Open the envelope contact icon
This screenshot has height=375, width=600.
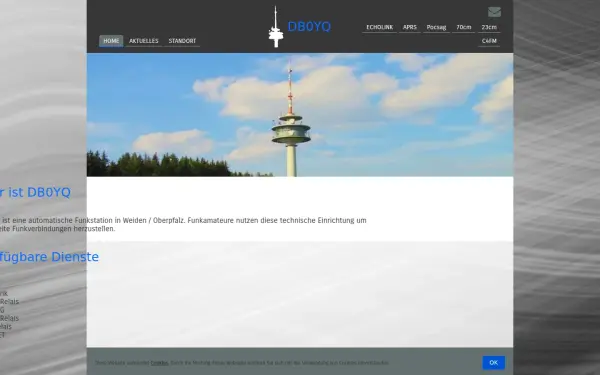click(494, 12)
